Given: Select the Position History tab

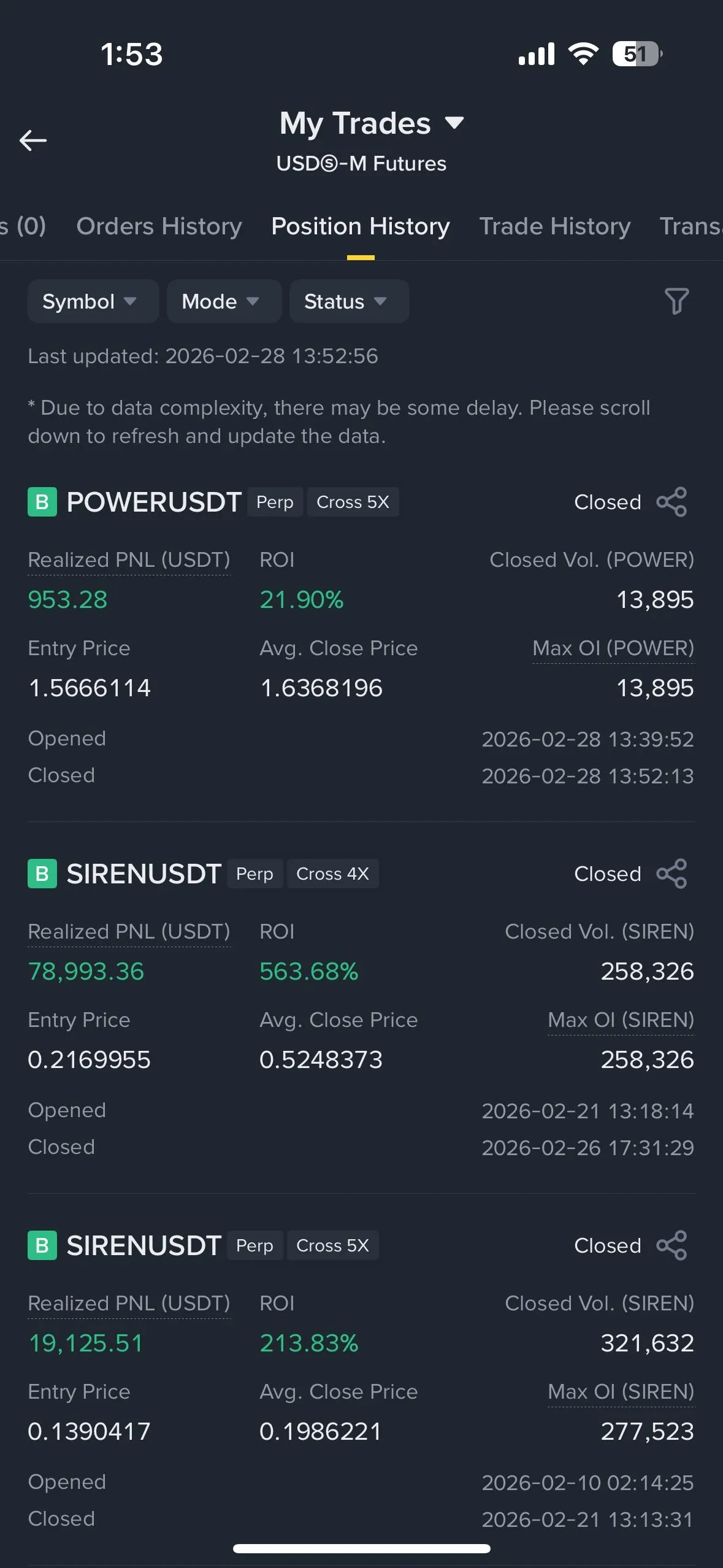Looking at the screenshot, I should [x=361, y=226].
